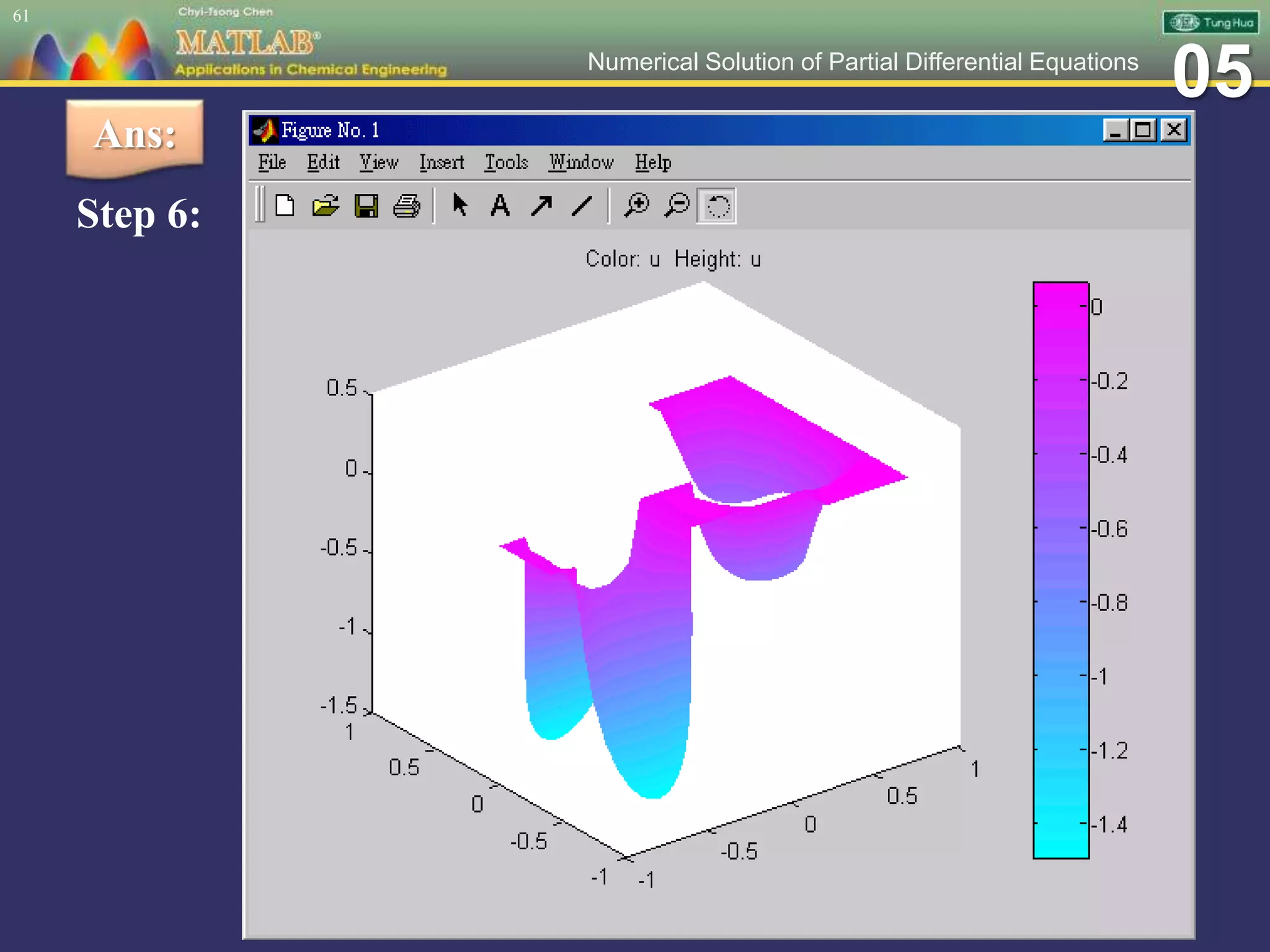Open the Window menu

coord(581,162)
